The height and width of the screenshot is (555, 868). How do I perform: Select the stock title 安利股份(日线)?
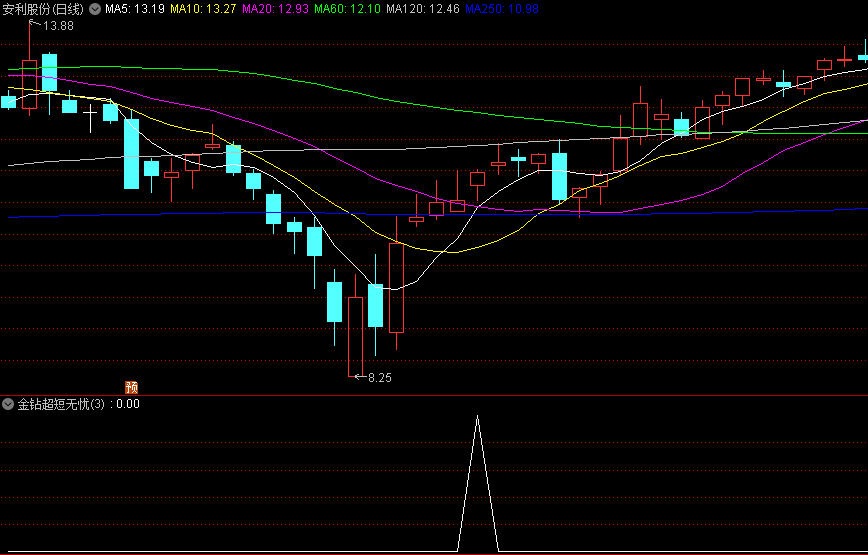[x=43, y=9]
